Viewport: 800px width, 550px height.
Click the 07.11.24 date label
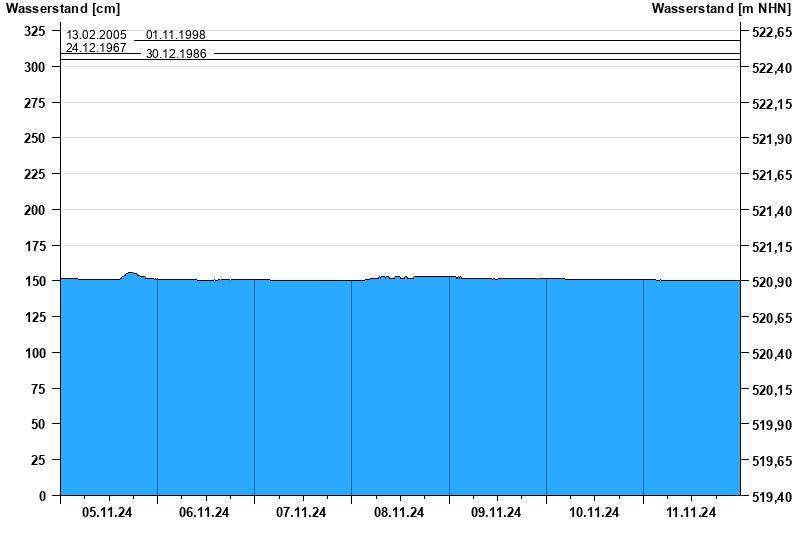coord(302,513)
